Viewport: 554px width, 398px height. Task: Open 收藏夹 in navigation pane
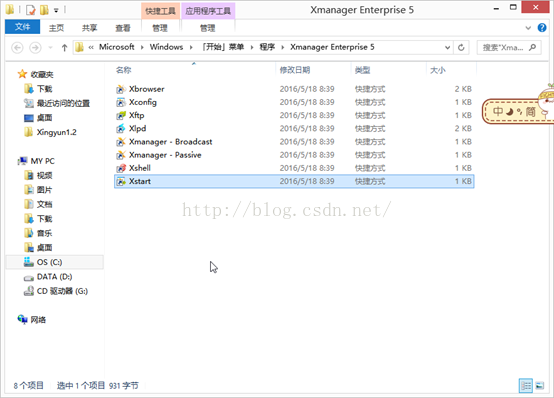(x=42, y=74)
